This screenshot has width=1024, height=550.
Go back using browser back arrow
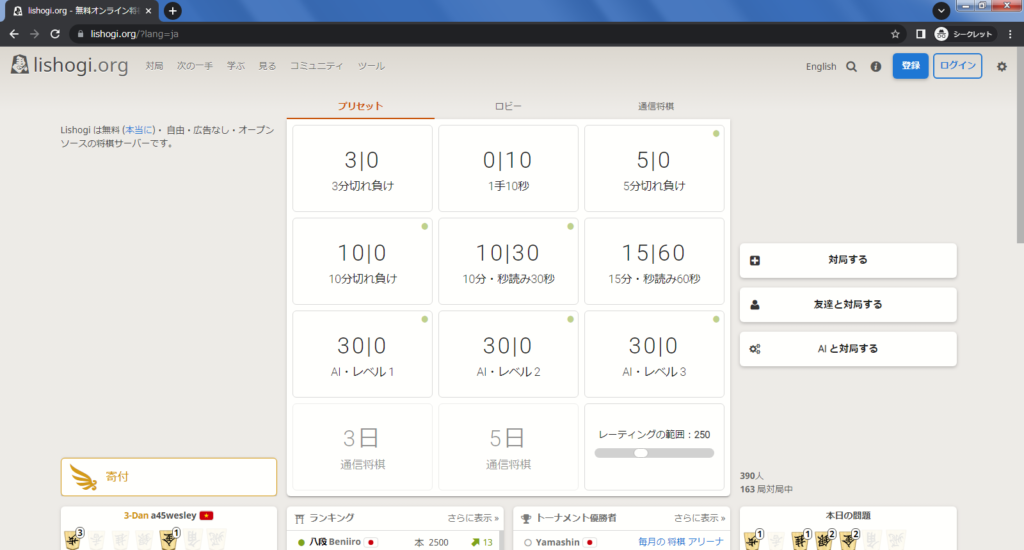click(14, 34)
